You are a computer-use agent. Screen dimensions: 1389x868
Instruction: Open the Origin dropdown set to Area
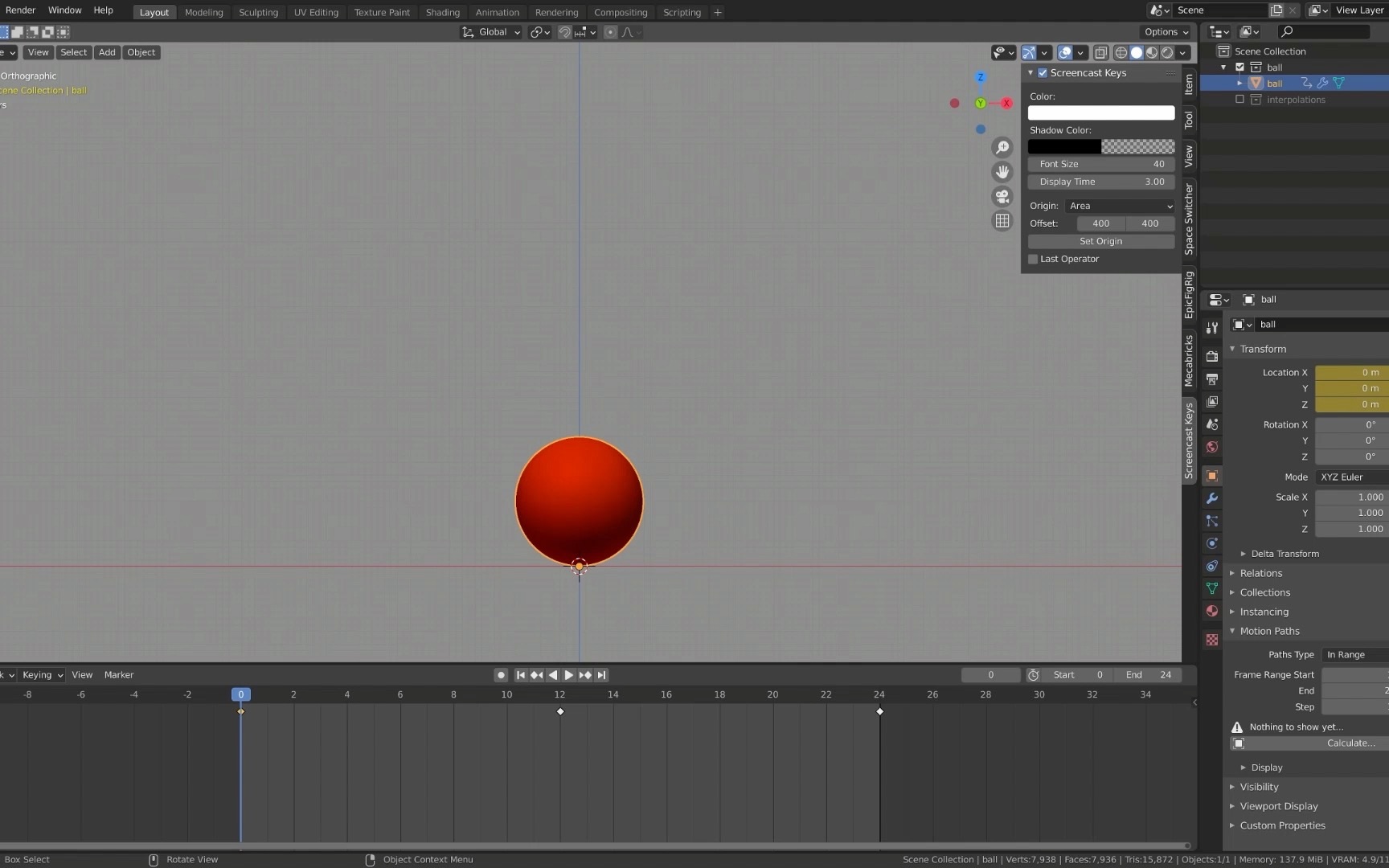click(x=1120, y=206)
